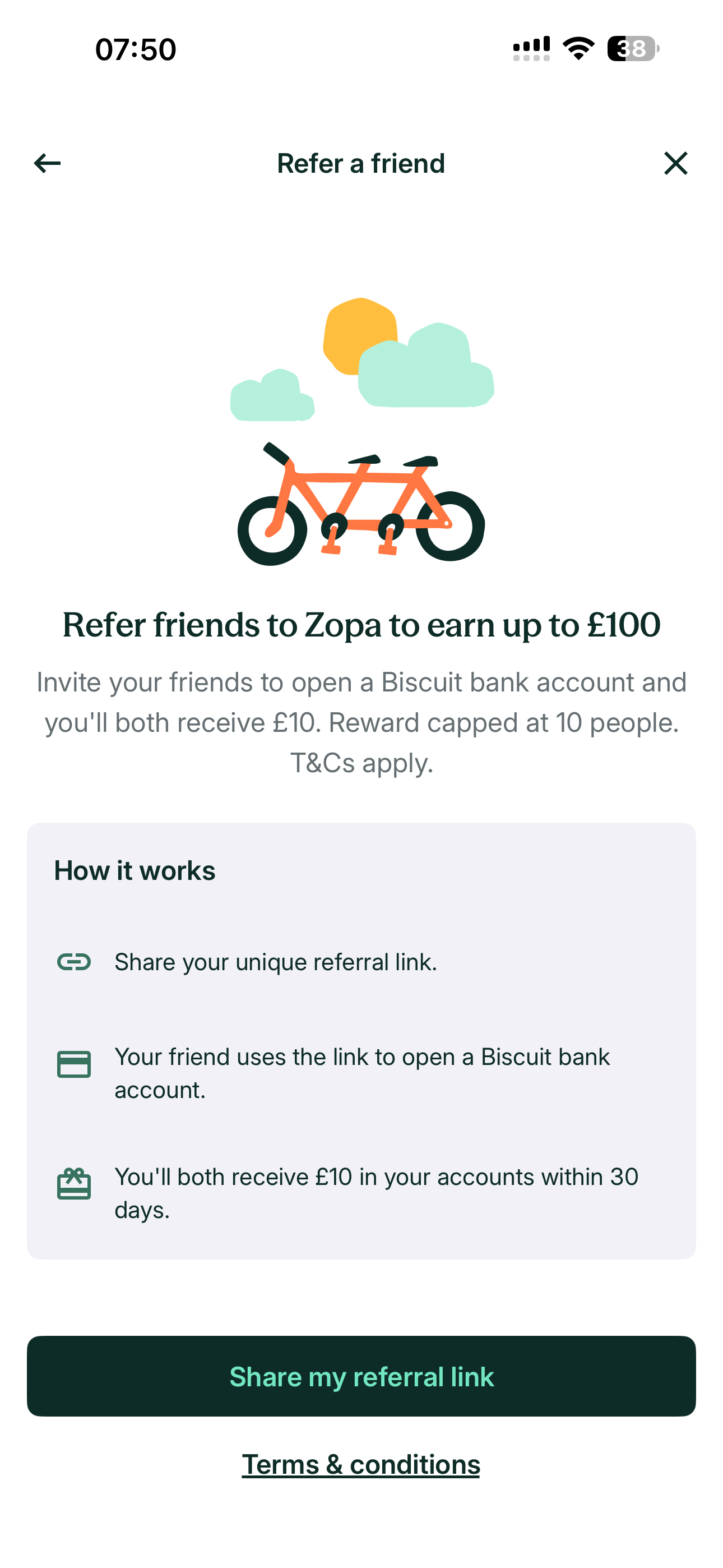Tap the small mint cloud on the left
The width and height of the screenshot is (723, 1568).
pos(271,397)
